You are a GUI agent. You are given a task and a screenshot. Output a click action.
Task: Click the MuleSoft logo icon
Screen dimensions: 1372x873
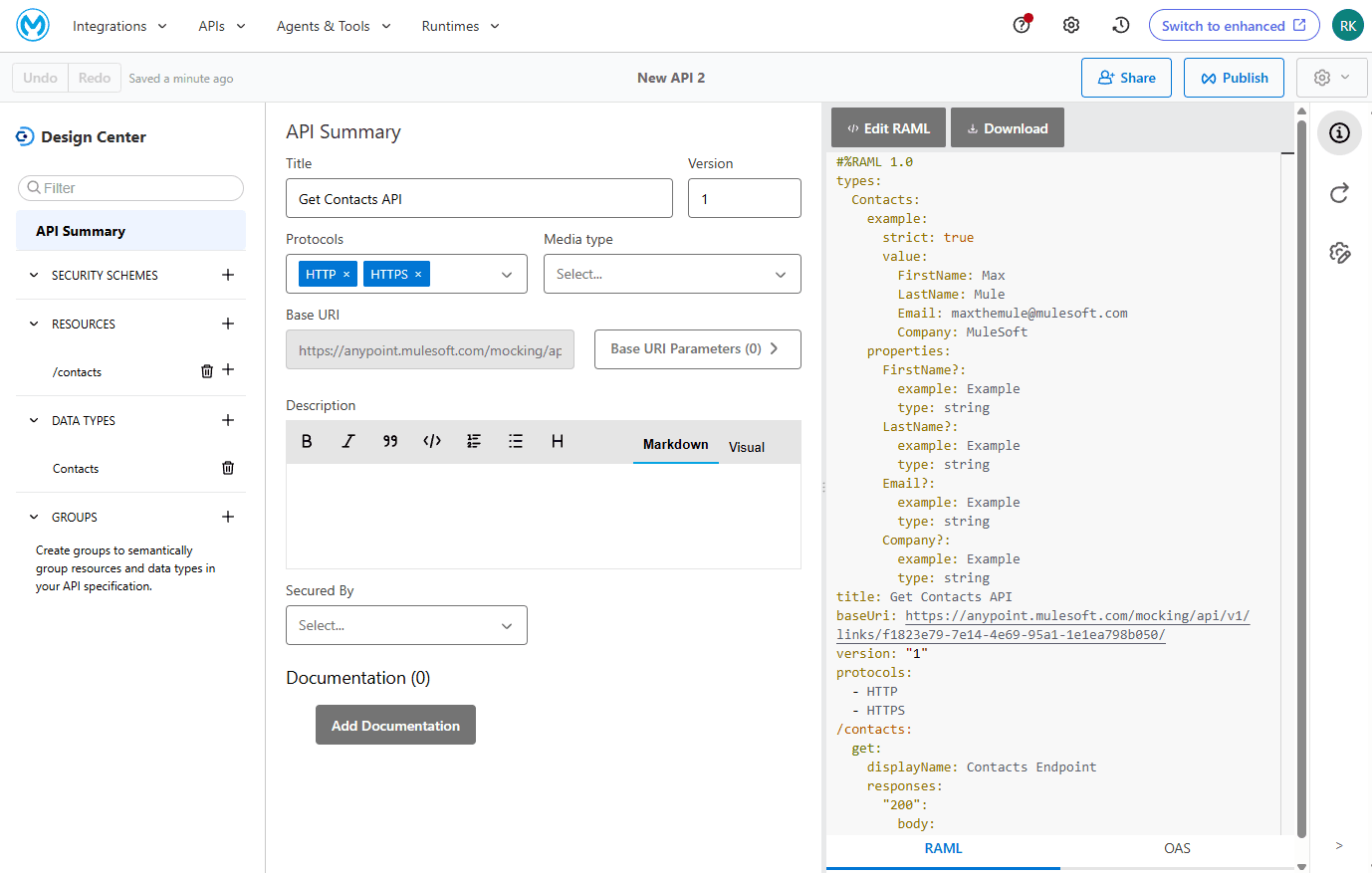tap(33, 25)
